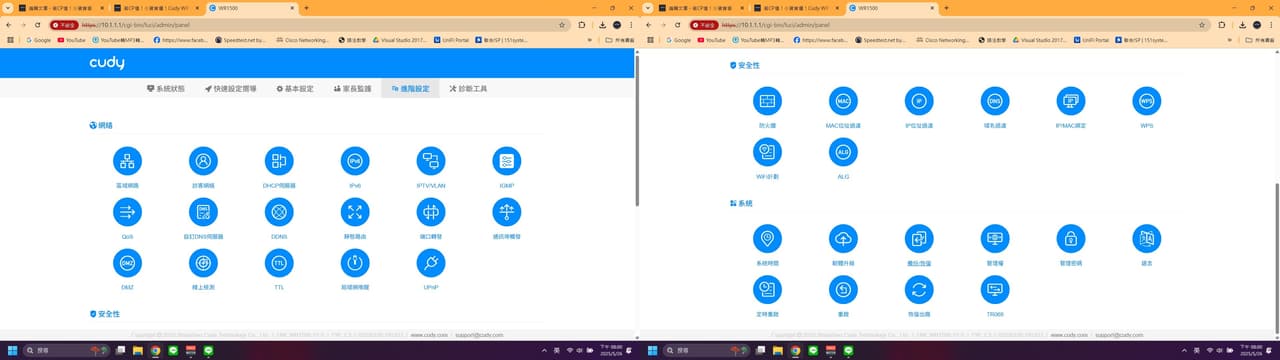The image size is (1280, 360).
Task: Open the TTL settings icon
Action: coord(279,262)
